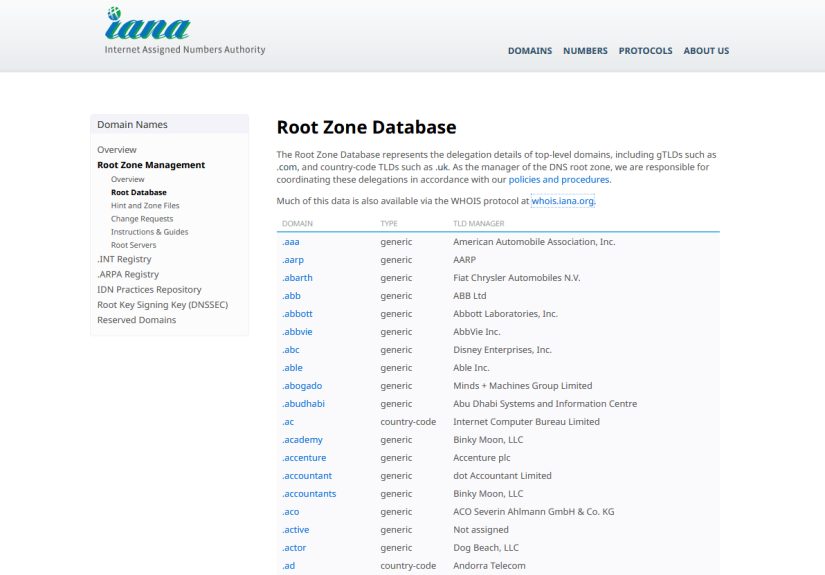Open the .abudhabi domain entry
Screen dimensions: 825x575
(303, 404)
